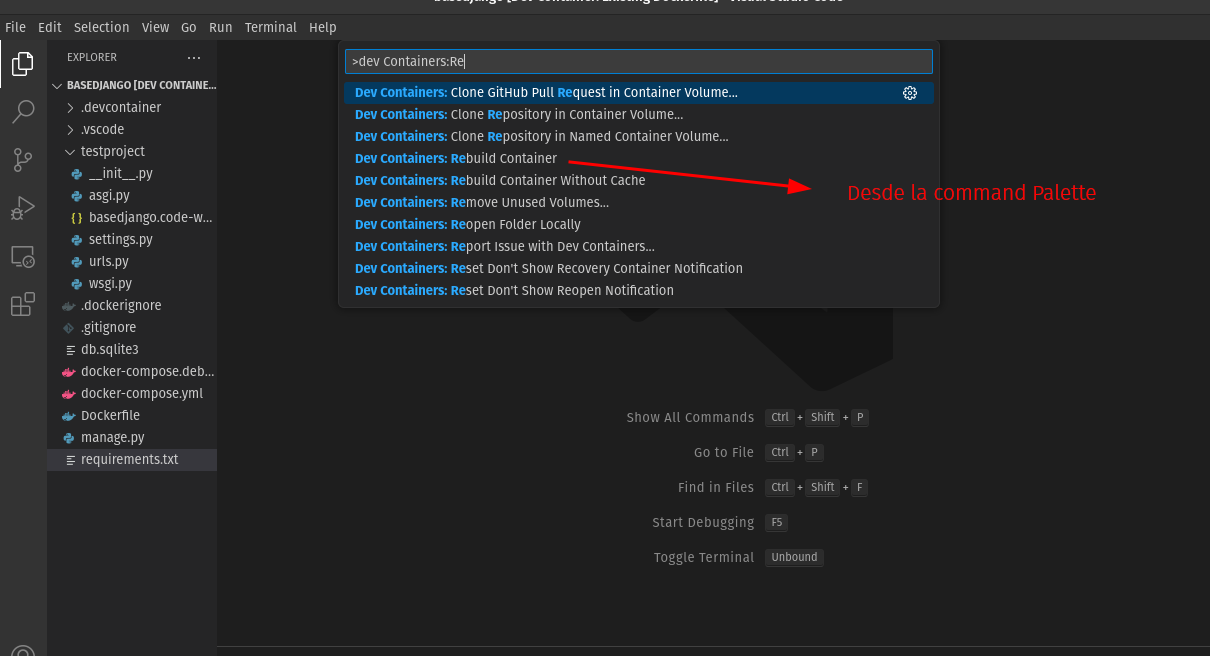Run Reopen Folder Locally command

click(639, 224)
